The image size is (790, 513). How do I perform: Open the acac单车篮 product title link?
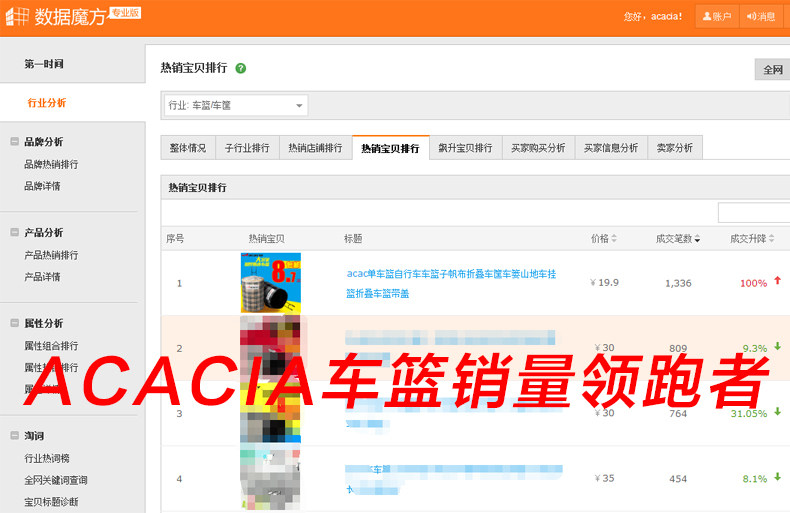[451, 283]
